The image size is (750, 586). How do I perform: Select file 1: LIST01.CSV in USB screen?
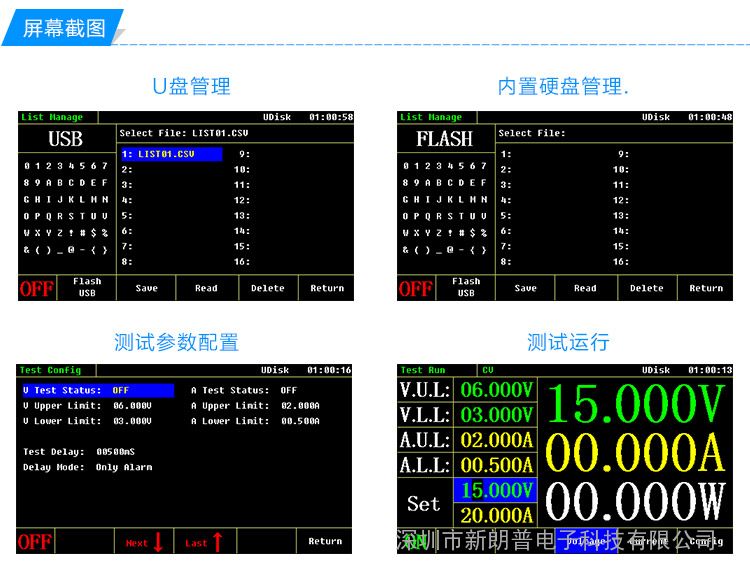pyautogui.click(x=171, y=154)
